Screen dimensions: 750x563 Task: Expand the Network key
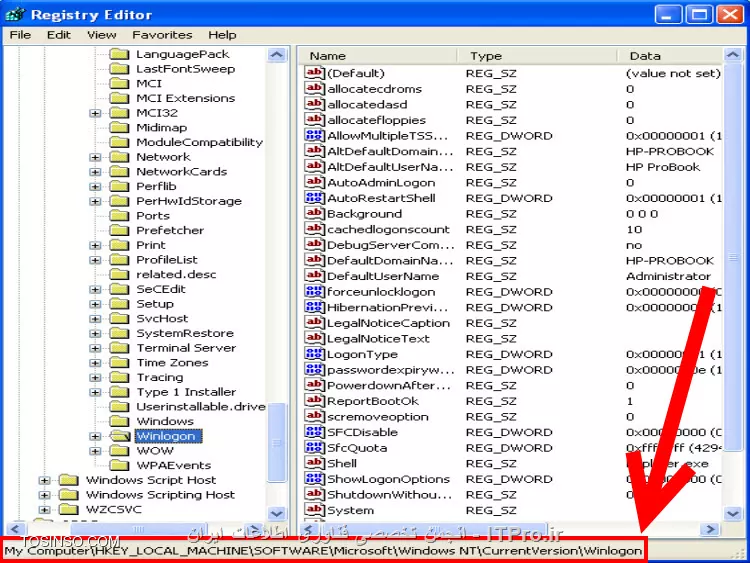click(x=95, y=157)
